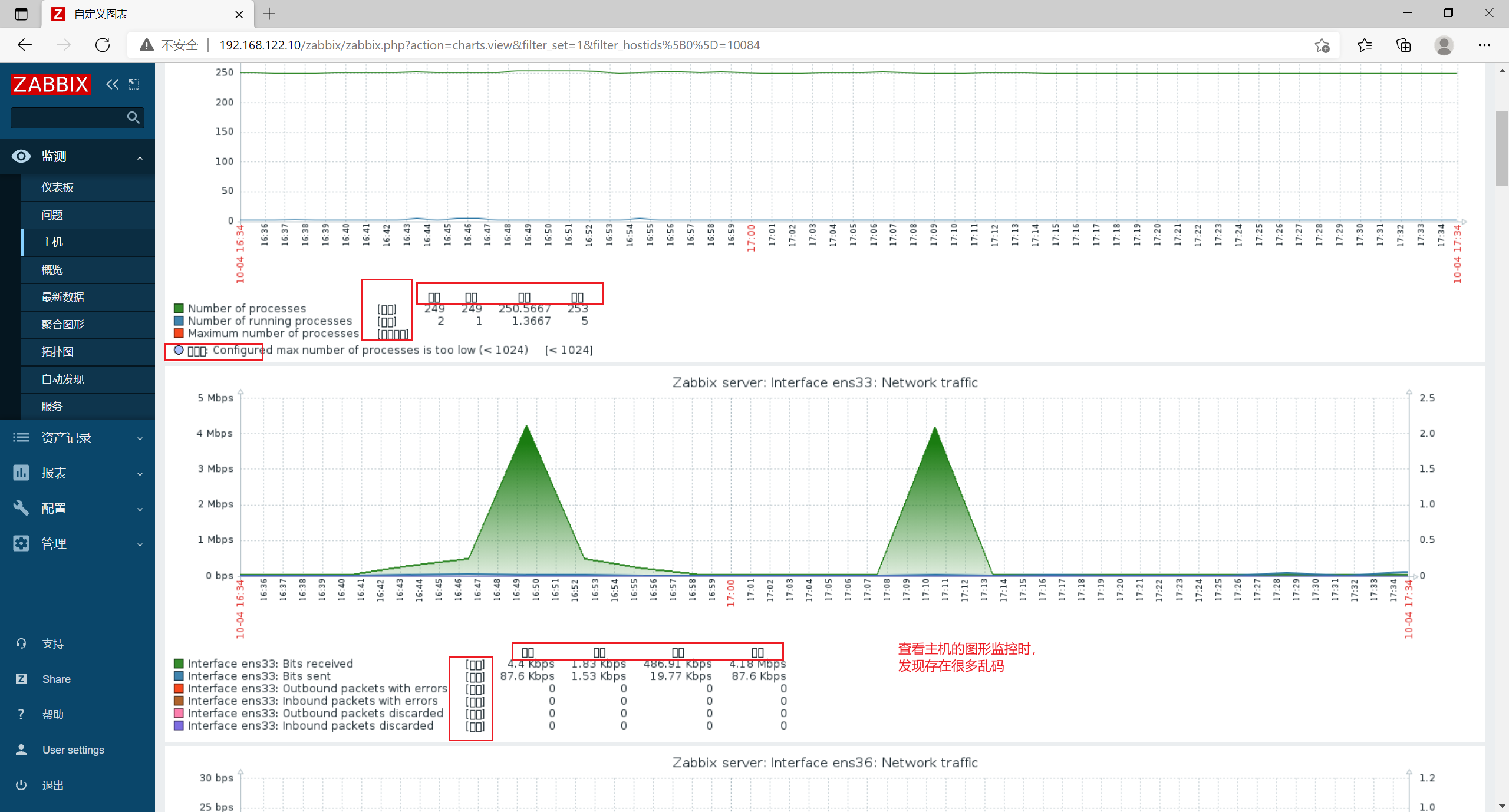Open a new browser tab
The image size is (1509, 812).
tap(269, 14)
